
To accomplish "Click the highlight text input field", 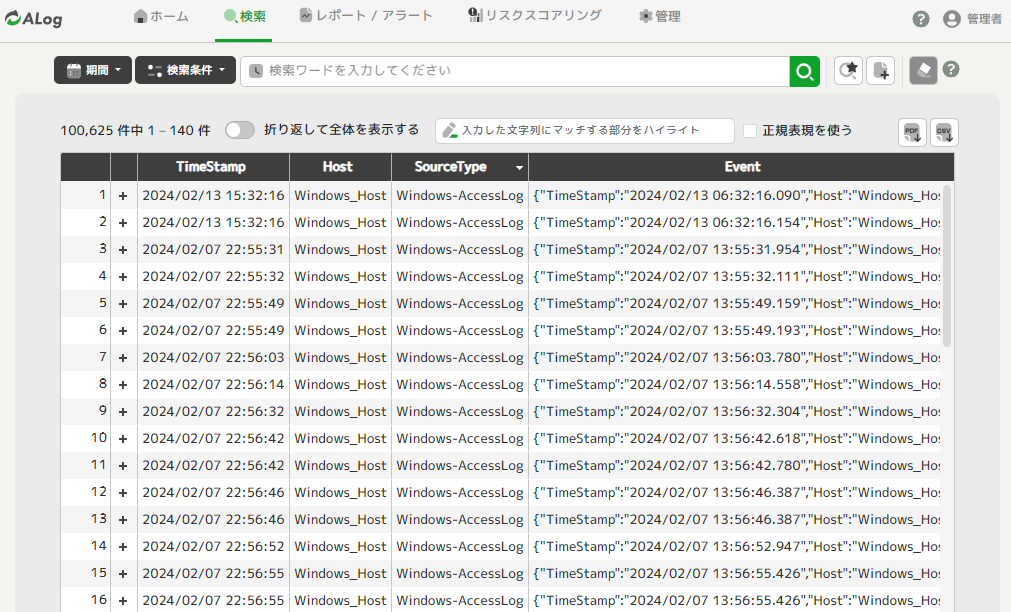I will pos(585,130).
